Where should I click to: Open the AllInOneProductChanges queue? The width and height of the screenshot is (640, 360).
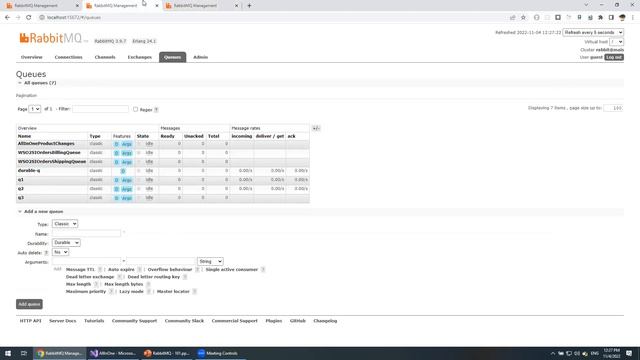tap(46, 144)
